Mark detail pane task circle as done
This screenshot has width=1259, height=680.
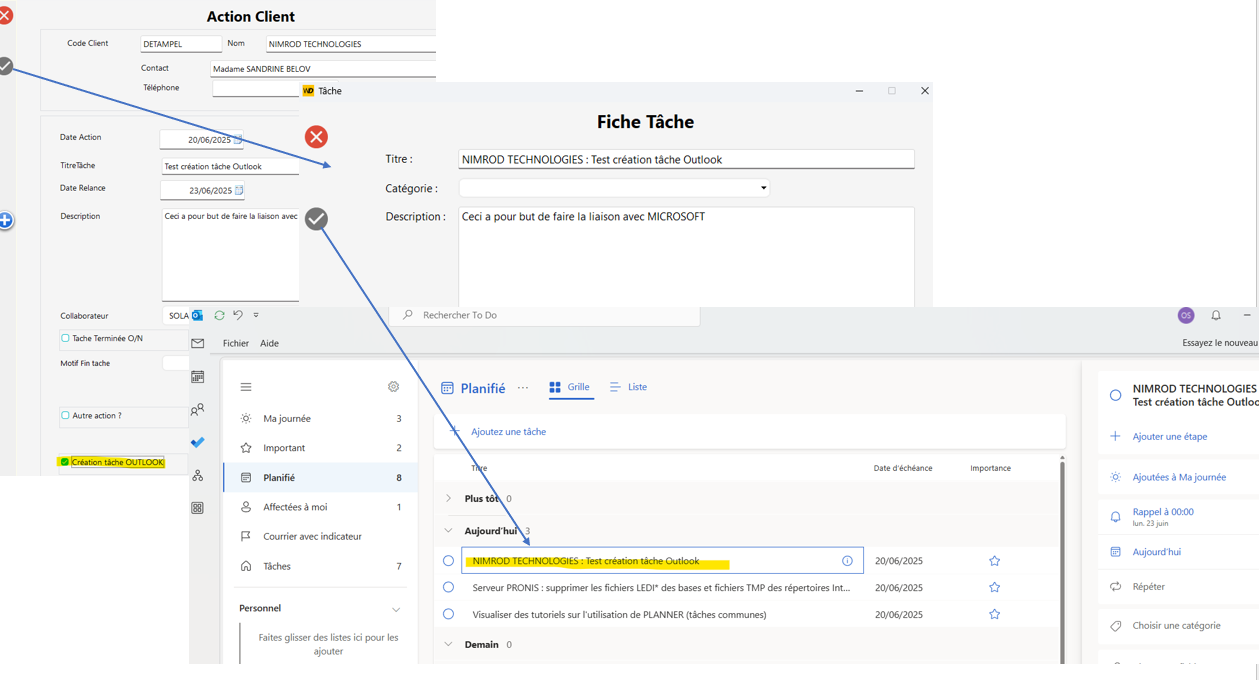point(1116,395)
